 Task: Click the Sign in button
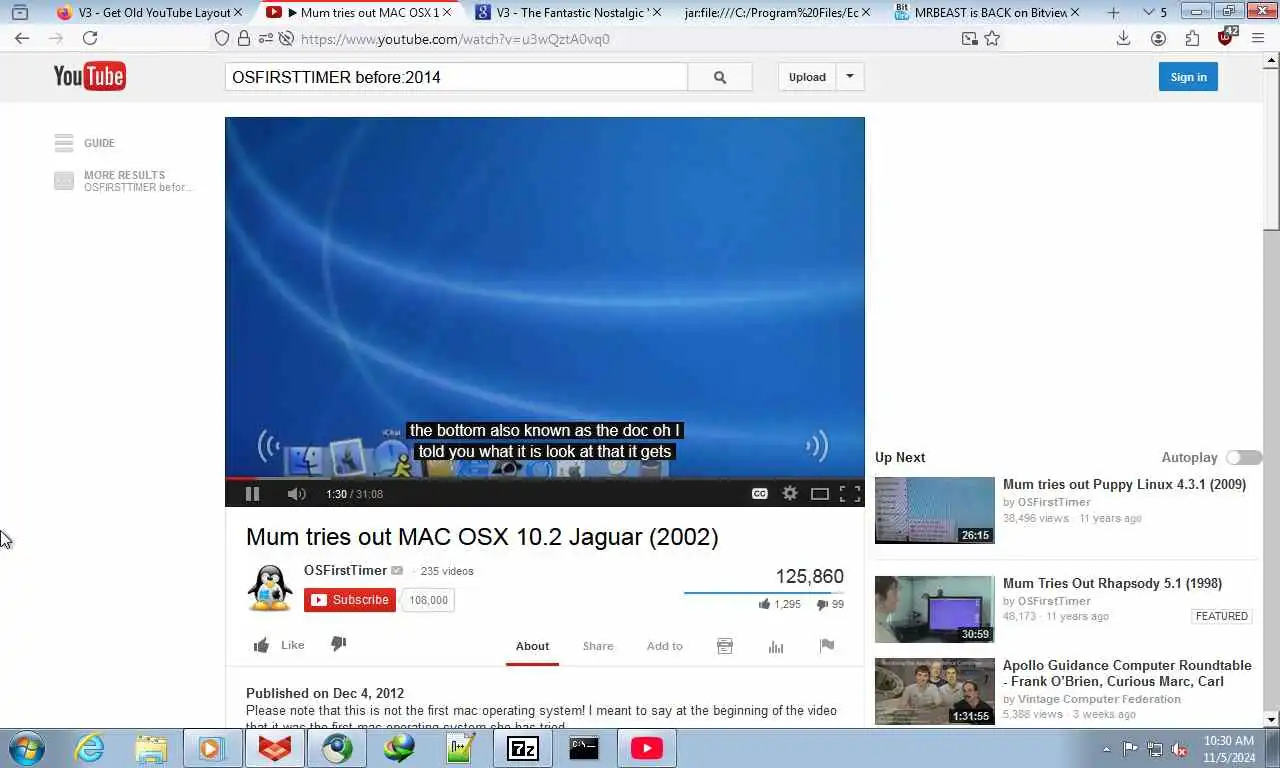(x=1188, y=77)
